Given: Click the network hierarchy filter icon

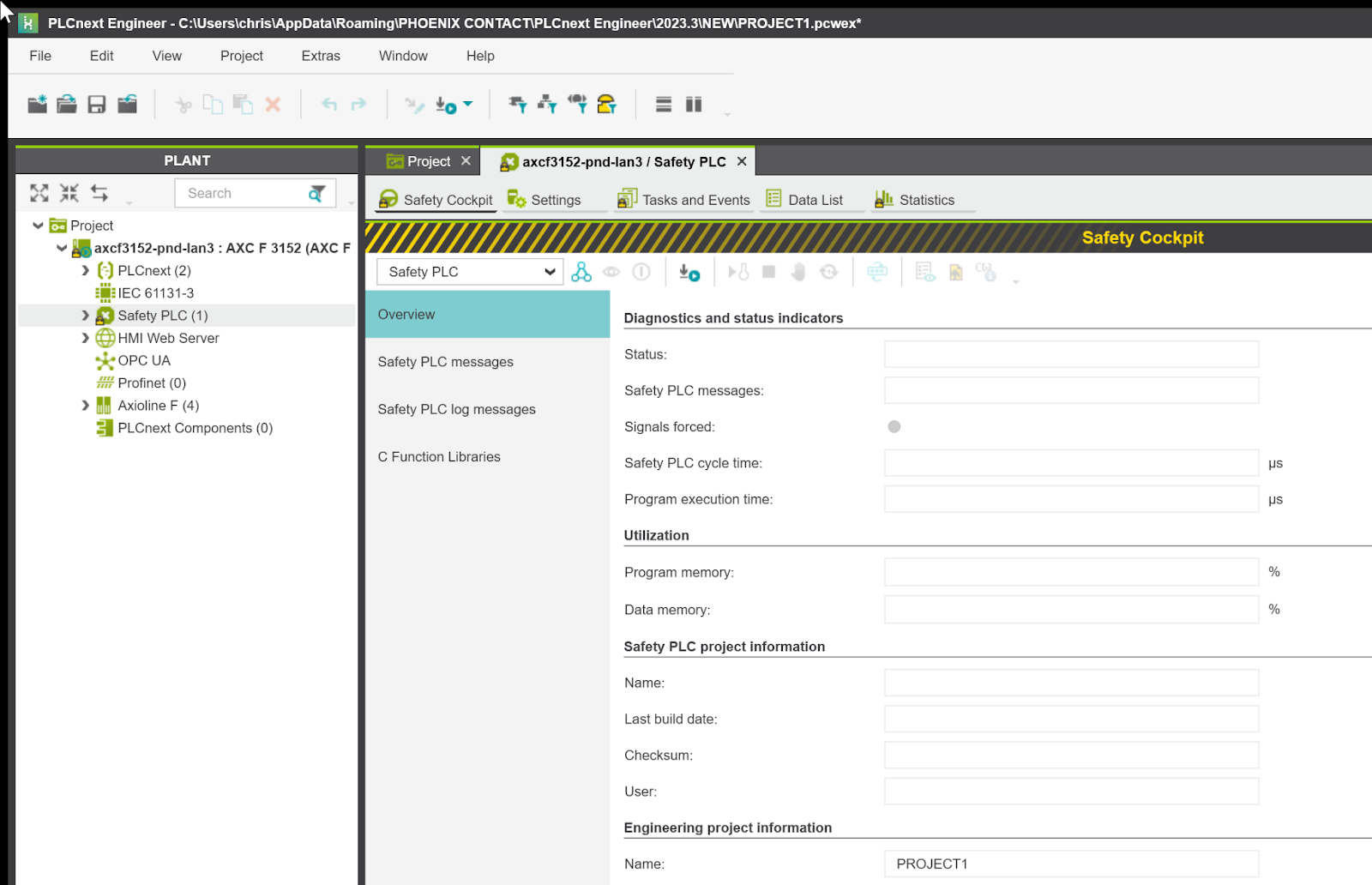Looking at the screenshot, I should tap(547, 105).
